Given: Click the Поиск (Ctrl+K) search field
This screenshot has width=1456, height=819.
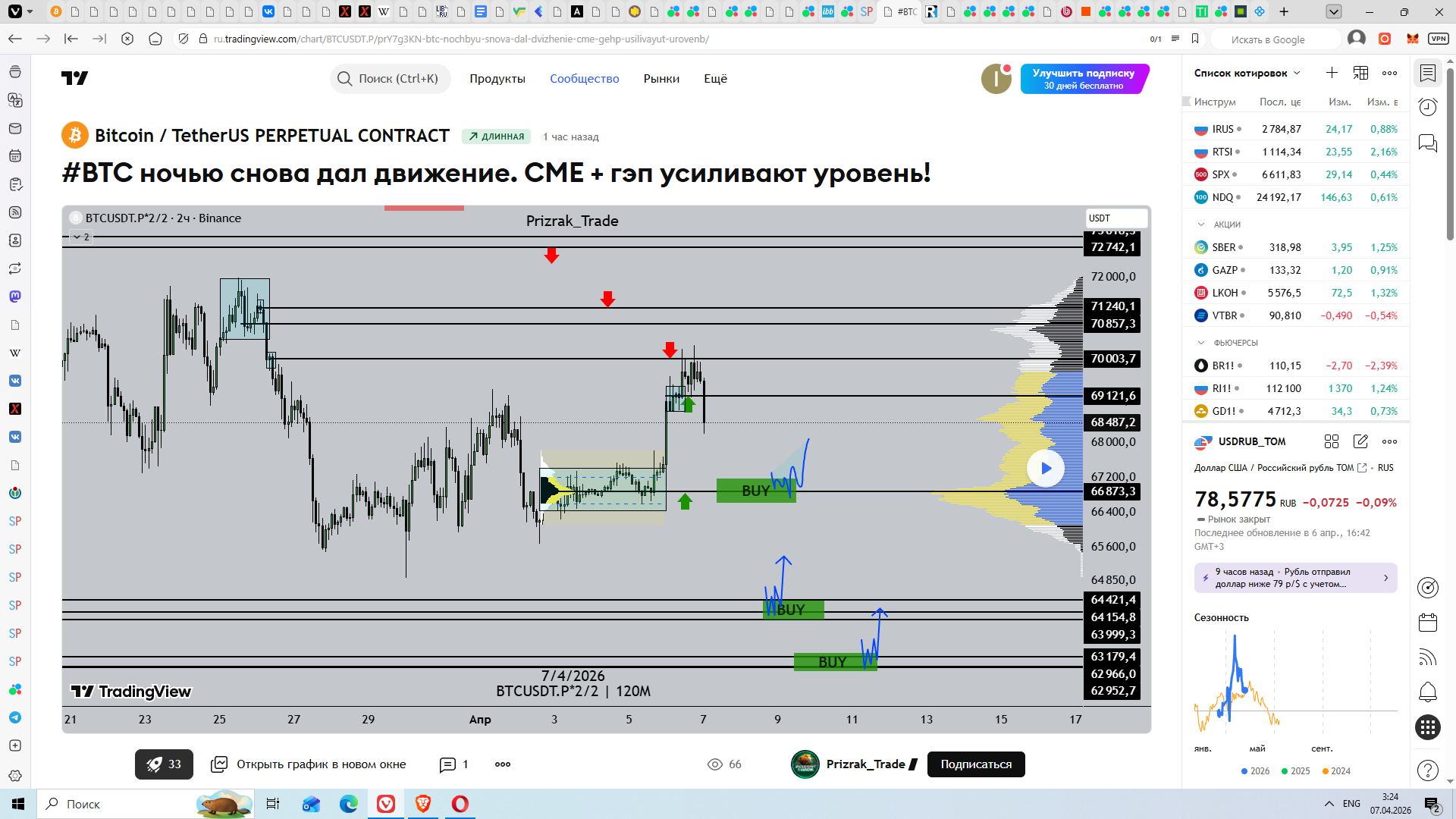Looking at the screenshot, I should click(x=391, y=79).
